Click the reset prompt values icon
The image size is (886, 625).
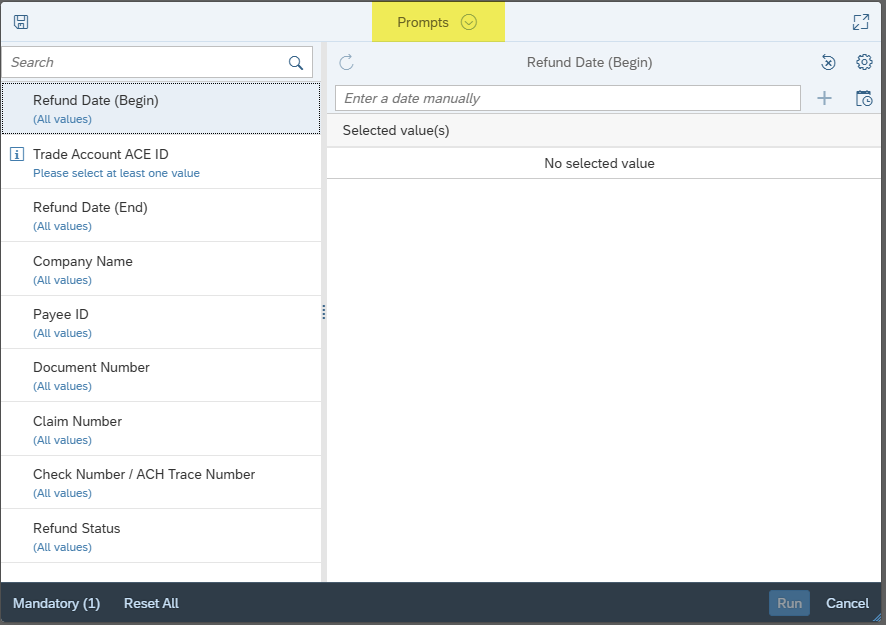point(828,62)
